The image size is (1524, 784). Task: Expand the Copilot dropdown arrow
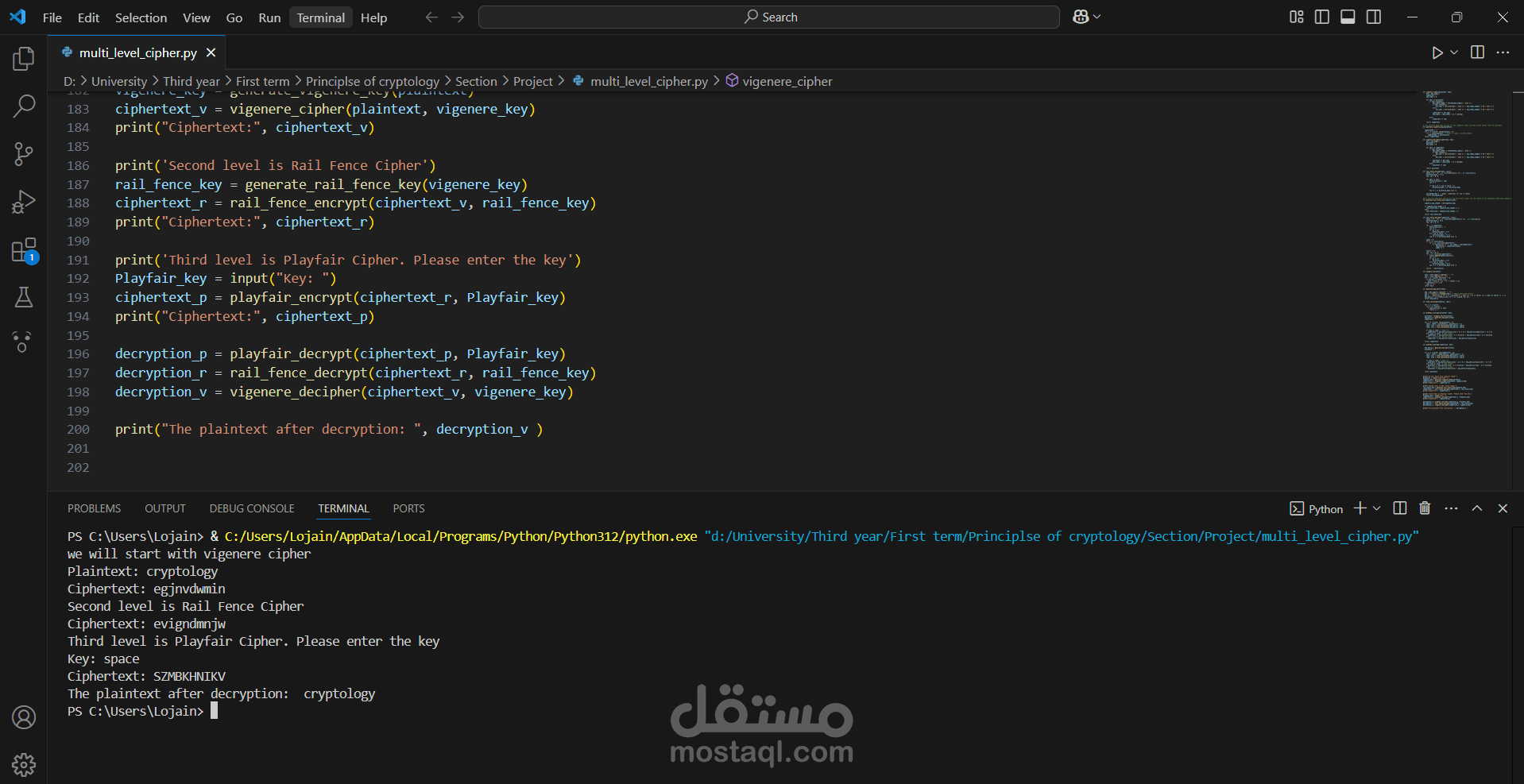tap(1097, 17)
